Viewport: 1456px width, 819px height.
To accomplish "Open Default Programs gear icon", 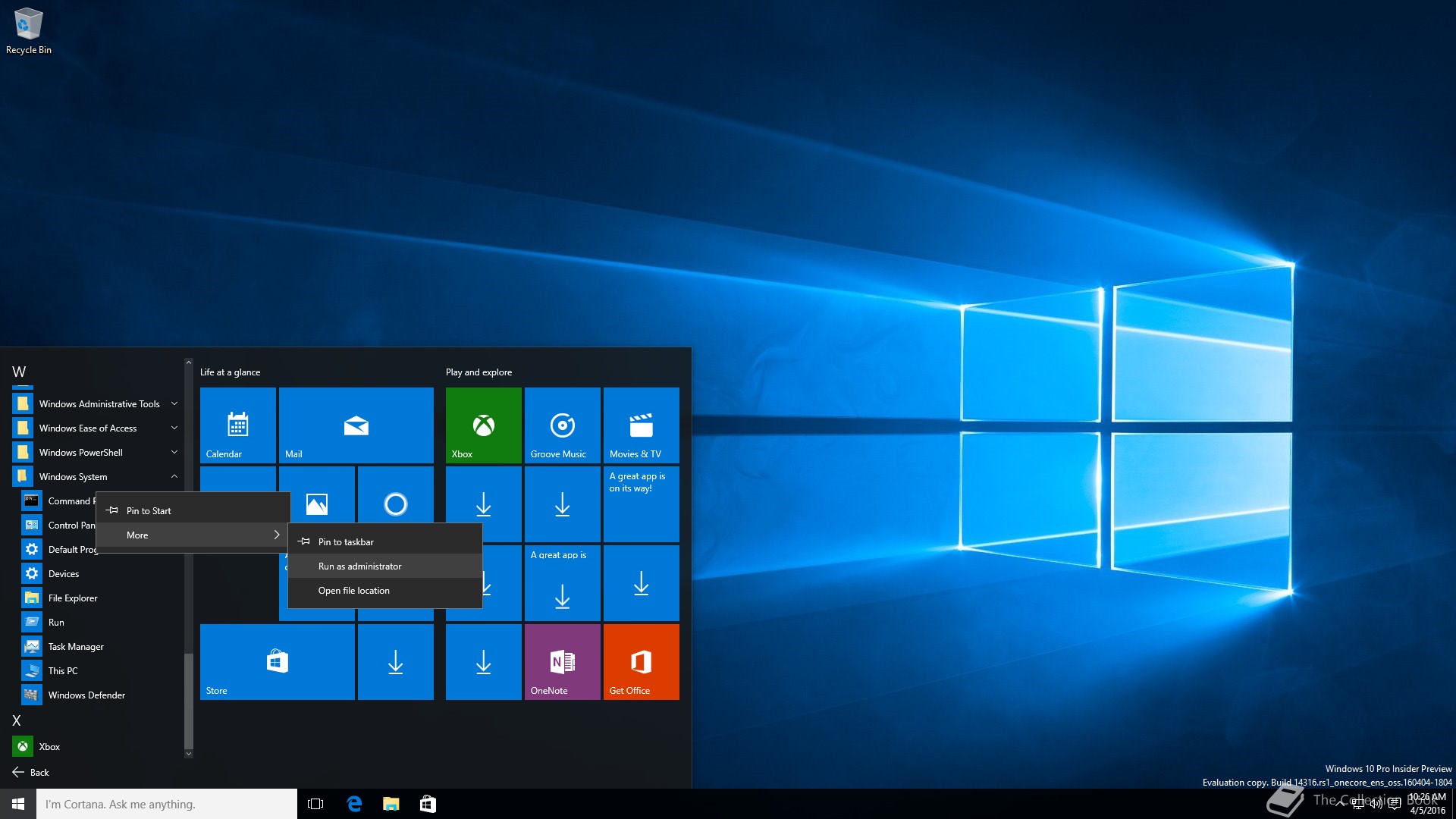I will pos(32,549).
